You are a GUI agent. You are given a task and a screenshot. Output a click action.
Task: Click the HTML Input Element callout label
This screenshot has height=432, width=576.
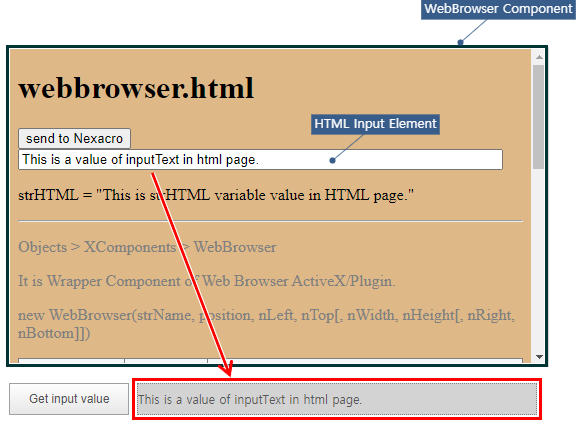tap(375, 124)
